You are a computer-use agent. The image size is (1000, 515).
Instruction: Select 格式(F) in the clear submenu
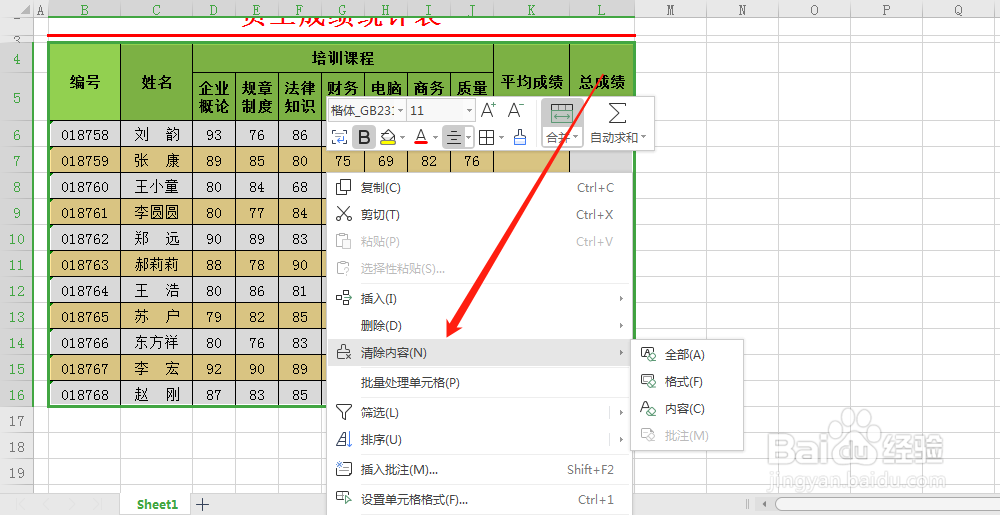[687, 382]
